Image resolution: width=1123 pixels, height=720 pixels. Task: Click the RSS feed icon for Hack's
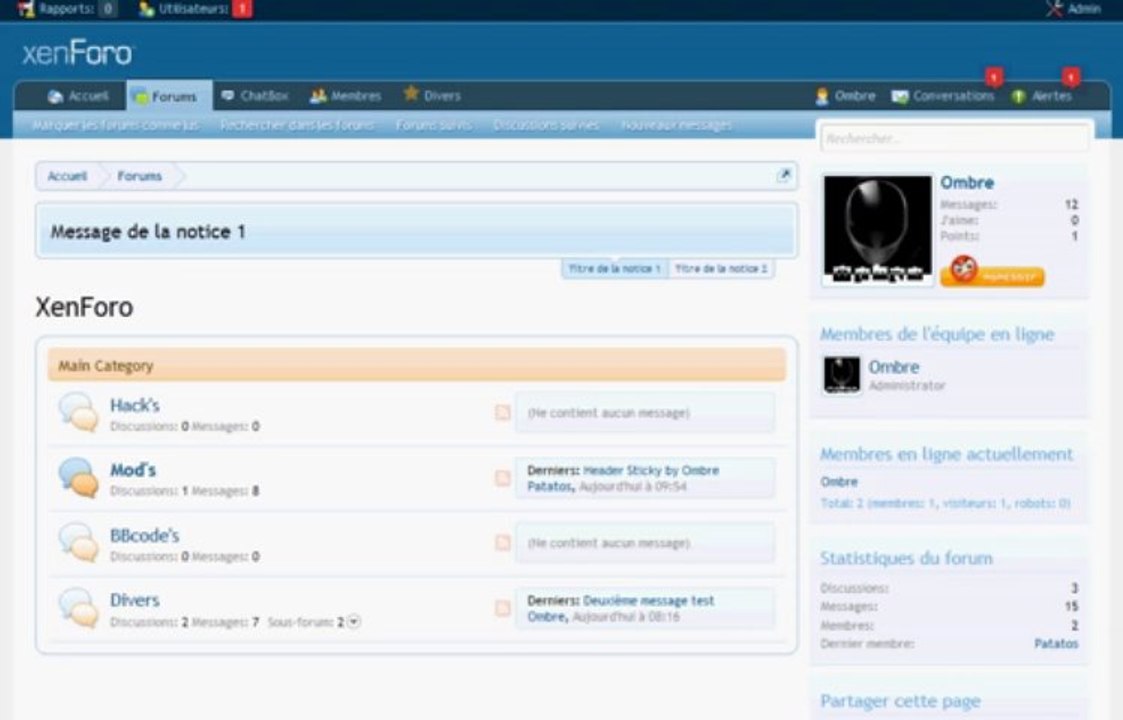tap(503, 413)
